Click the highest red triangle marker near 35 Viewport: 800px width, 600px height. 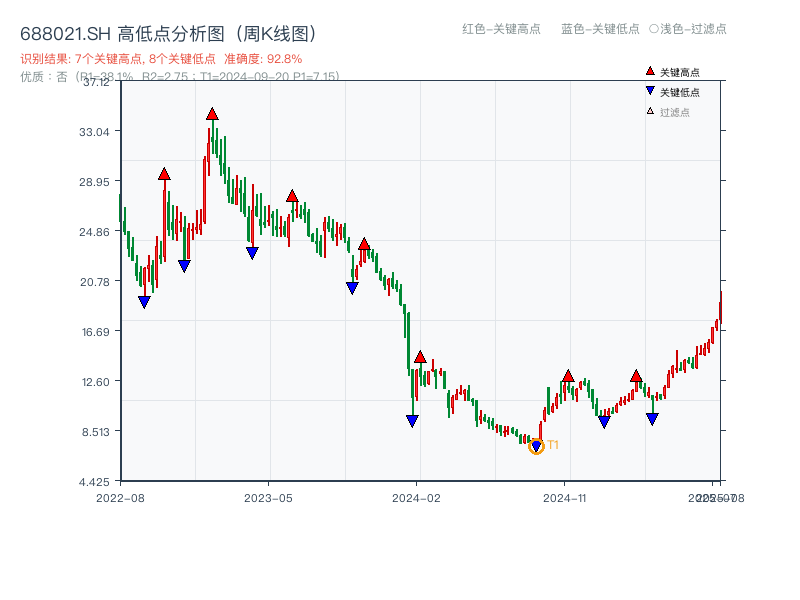point(211,114)
